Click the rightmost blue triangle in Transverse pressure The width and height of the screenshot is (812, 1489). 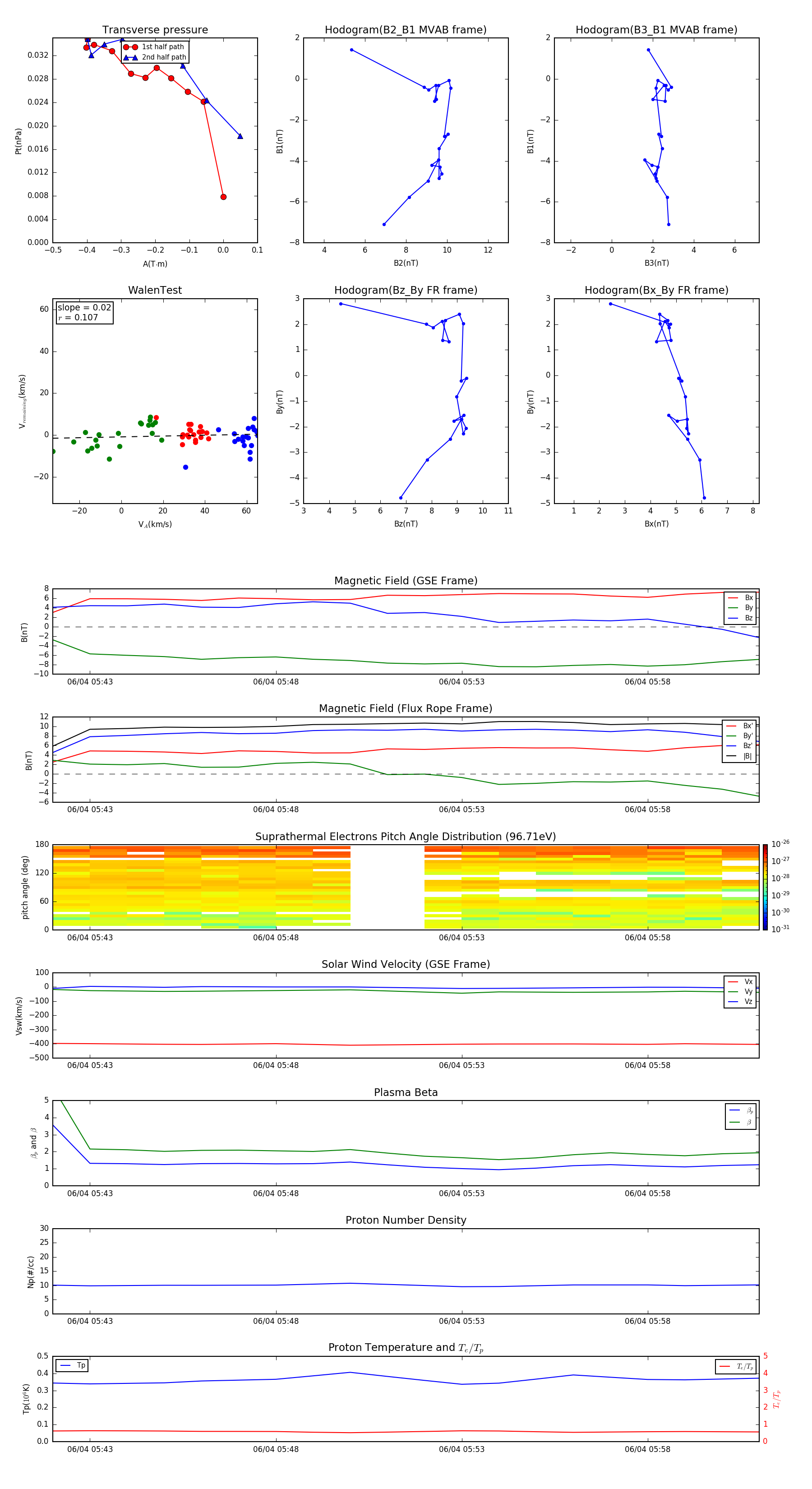240,136
